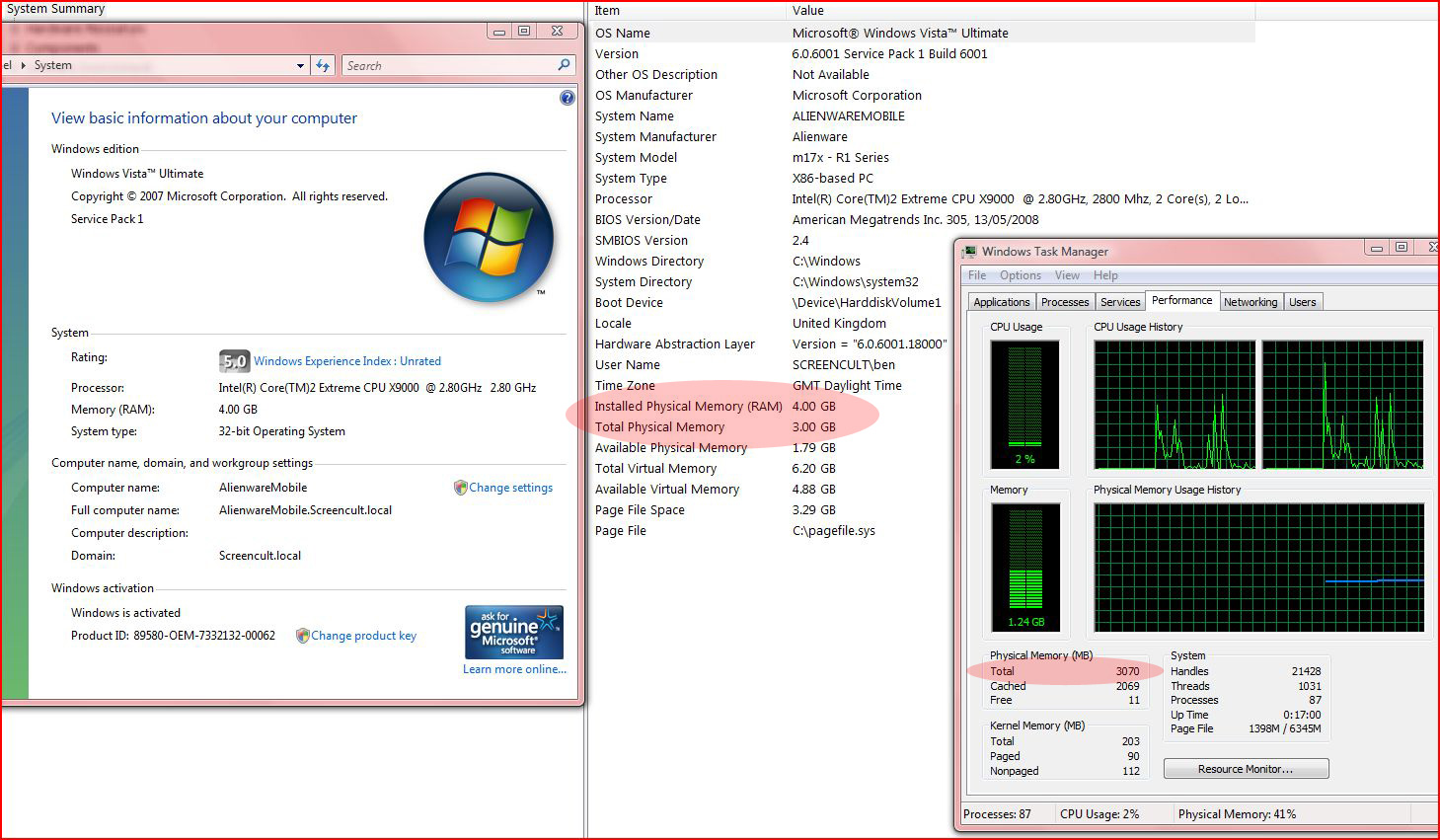Click the Value column header

point(1021,11)
